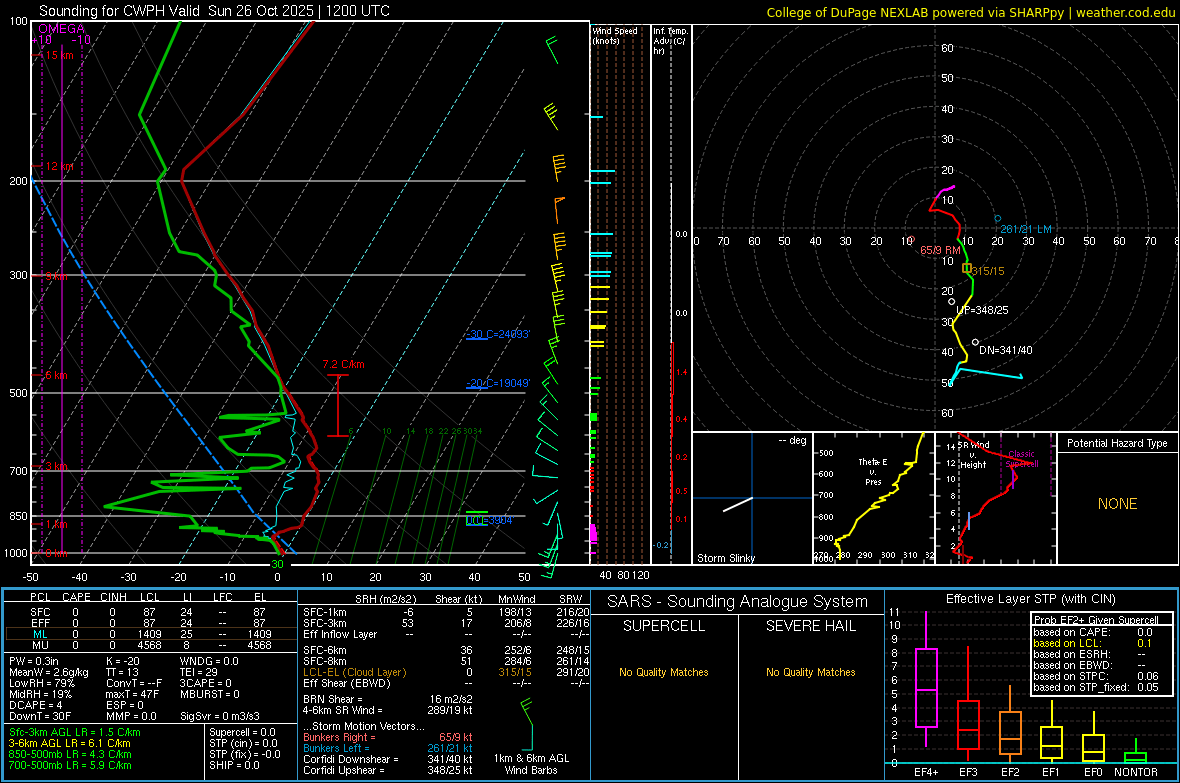1180x783 pixels.
Task: Click the 850-500mb LR value
Action: click(70, 754)
